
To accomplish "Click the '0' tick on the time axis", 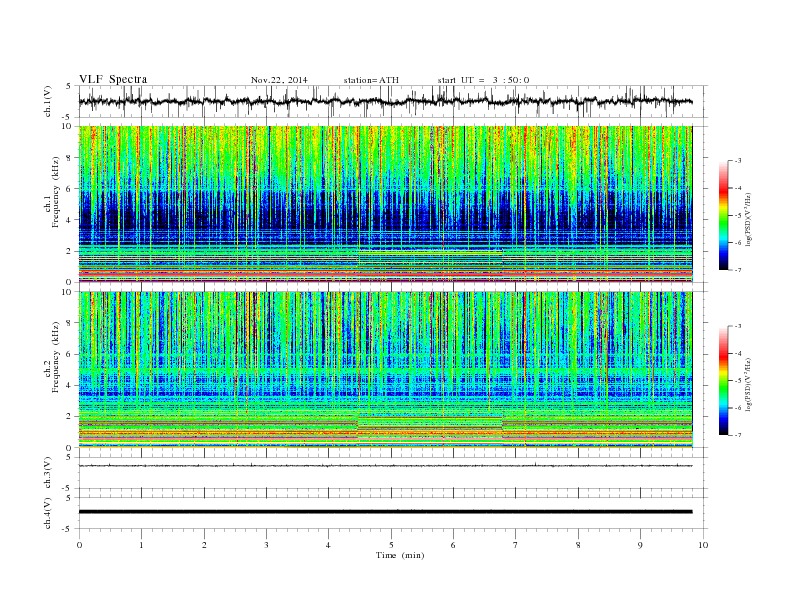I will 79,545.
